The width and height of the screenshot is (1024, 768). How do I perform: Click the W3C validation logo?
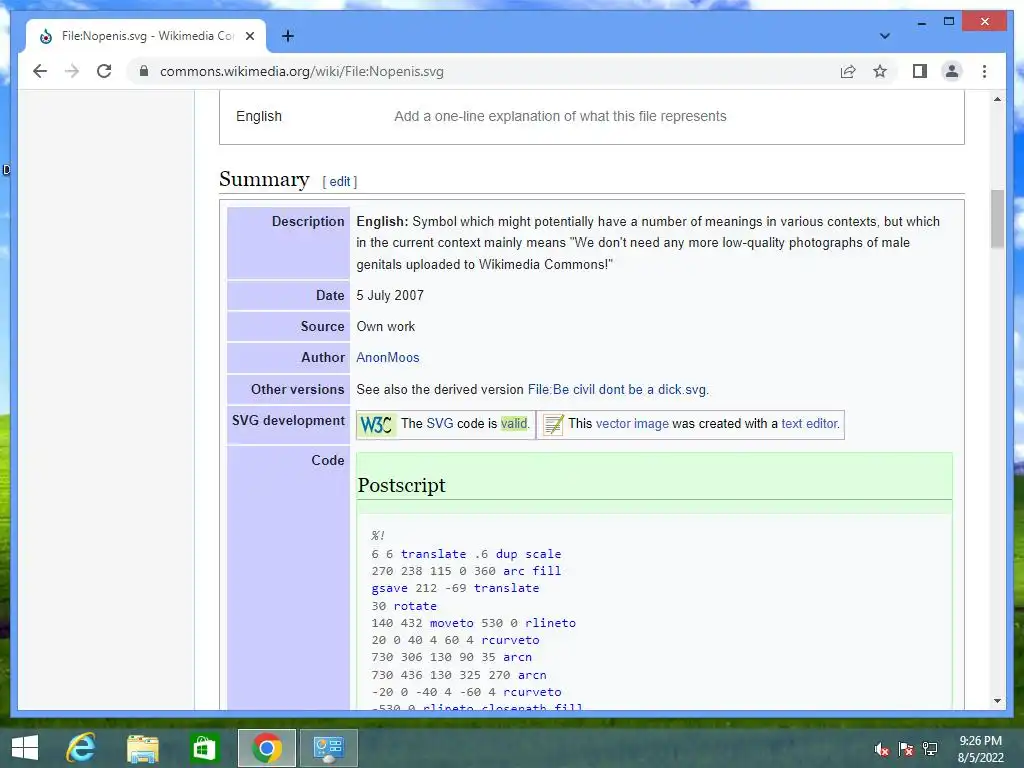pyautogui.click(x=376, y=424)
